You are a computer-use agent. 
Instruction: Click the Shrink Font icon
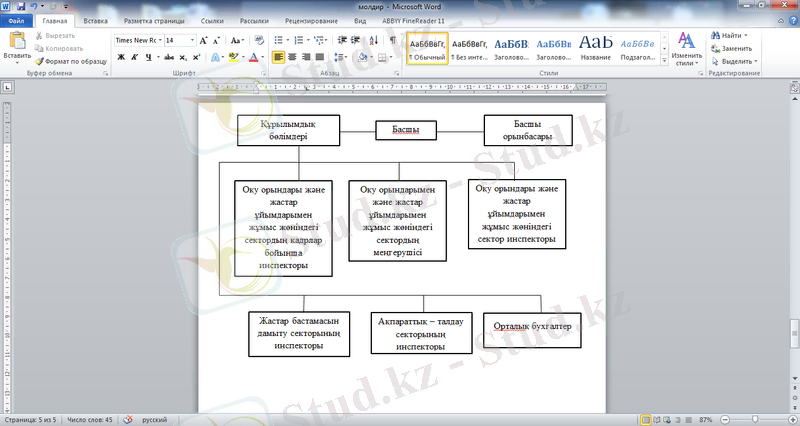tap(216, 40)
